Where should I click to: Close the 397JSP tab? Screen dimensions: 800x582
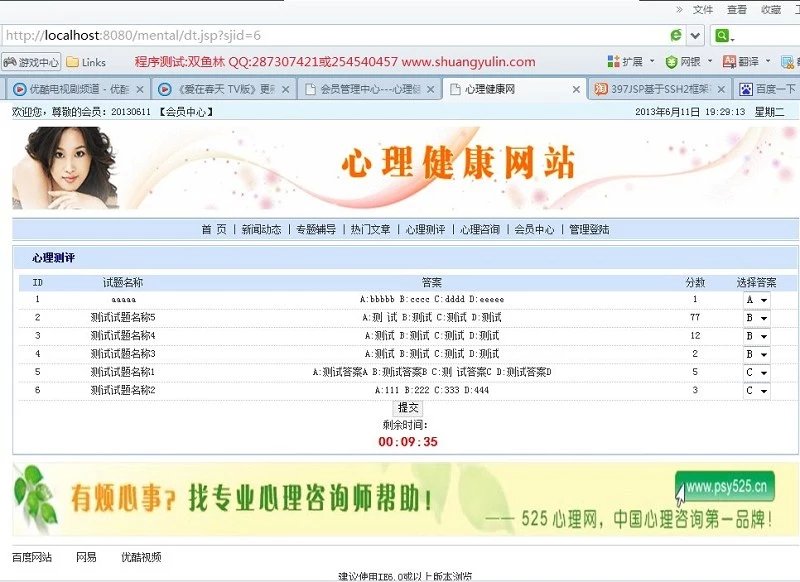(x=721, y=89)
